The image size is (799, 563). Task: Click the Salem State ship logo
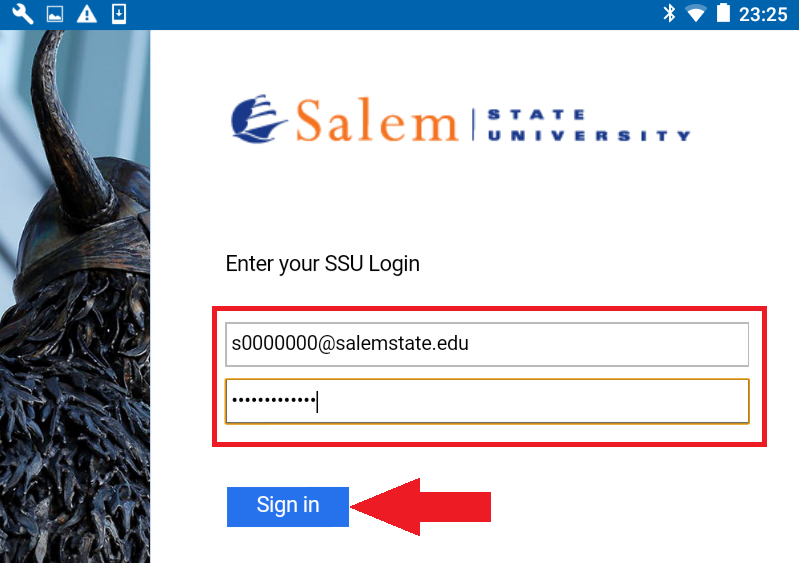258,119
